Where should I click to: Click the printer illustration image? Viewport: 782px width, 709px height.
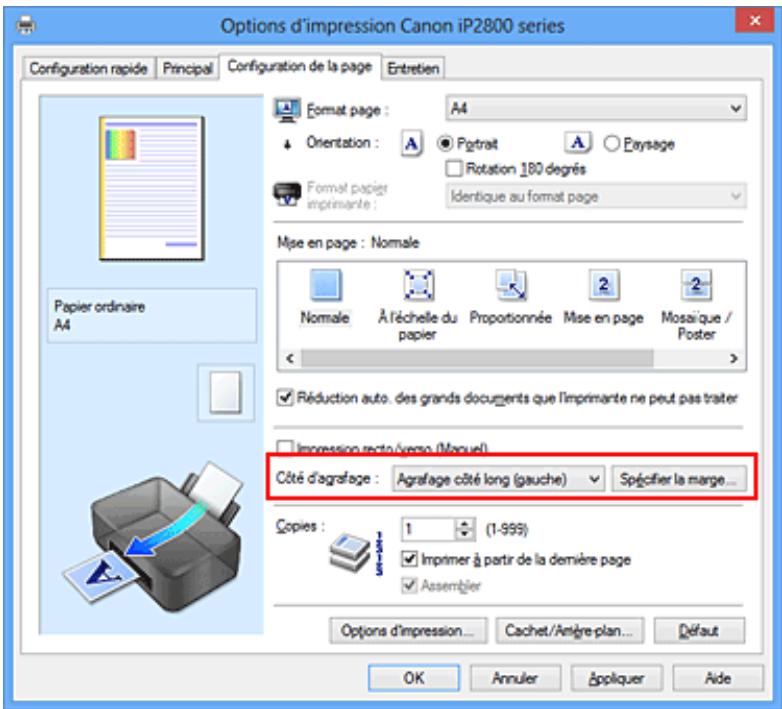coord(154,537)
